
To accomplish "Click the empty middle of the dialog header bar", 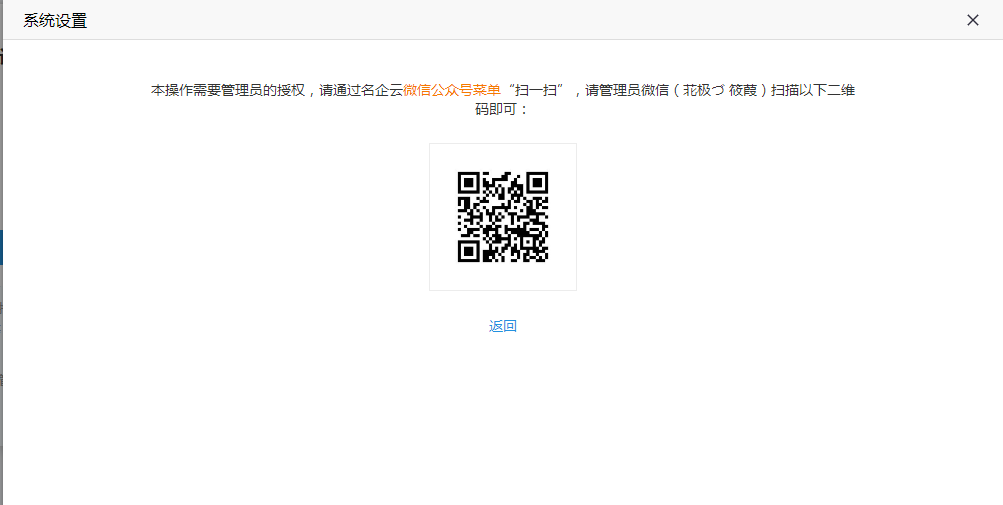I will click(x=500, y=20).
